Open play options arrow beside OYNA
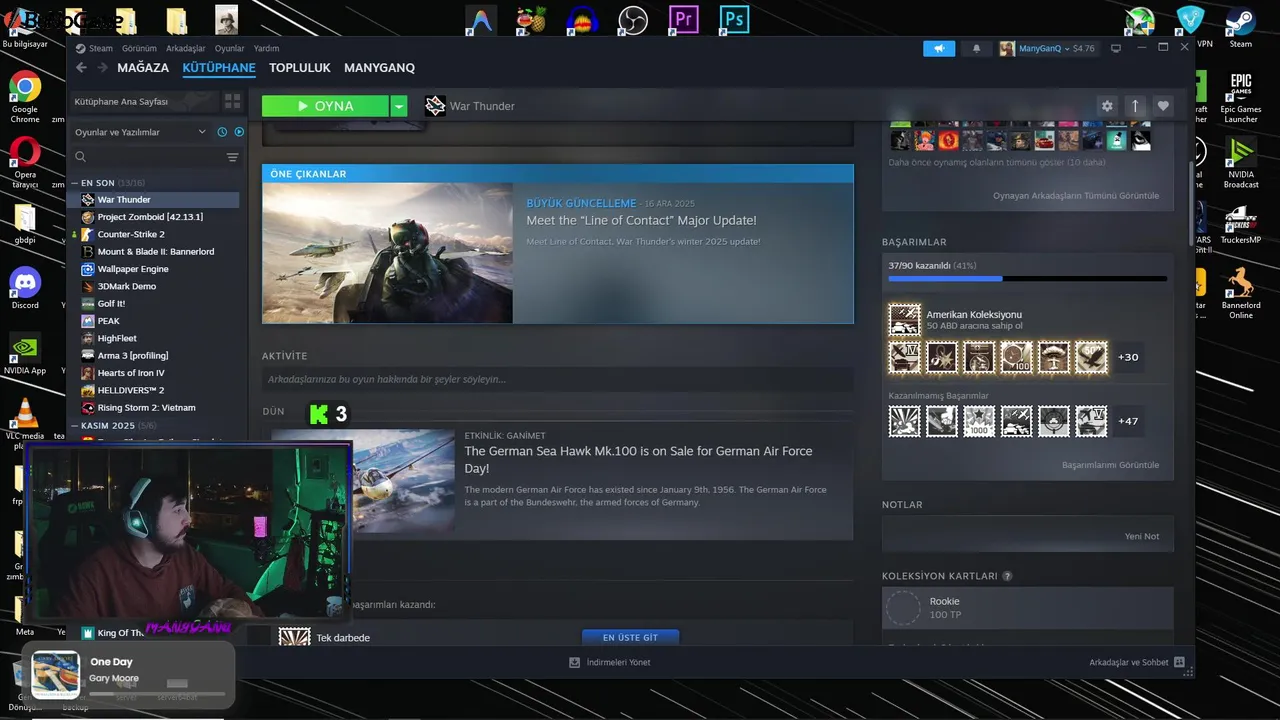Image resolution: width=1280 pixels, height=720 pixels. pyautogui.click(x=399, y=106)
